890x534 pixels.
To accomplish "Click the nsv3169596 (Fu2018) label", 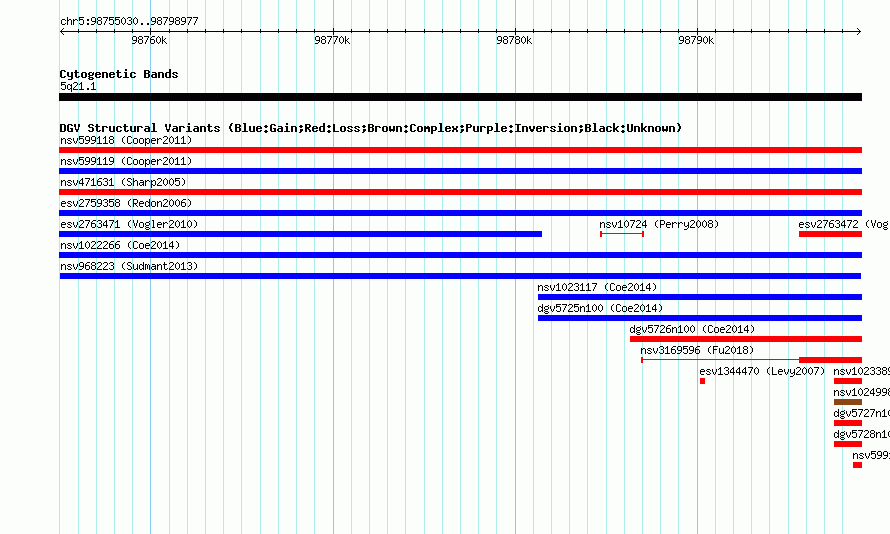I will click(x=697, y=350).
